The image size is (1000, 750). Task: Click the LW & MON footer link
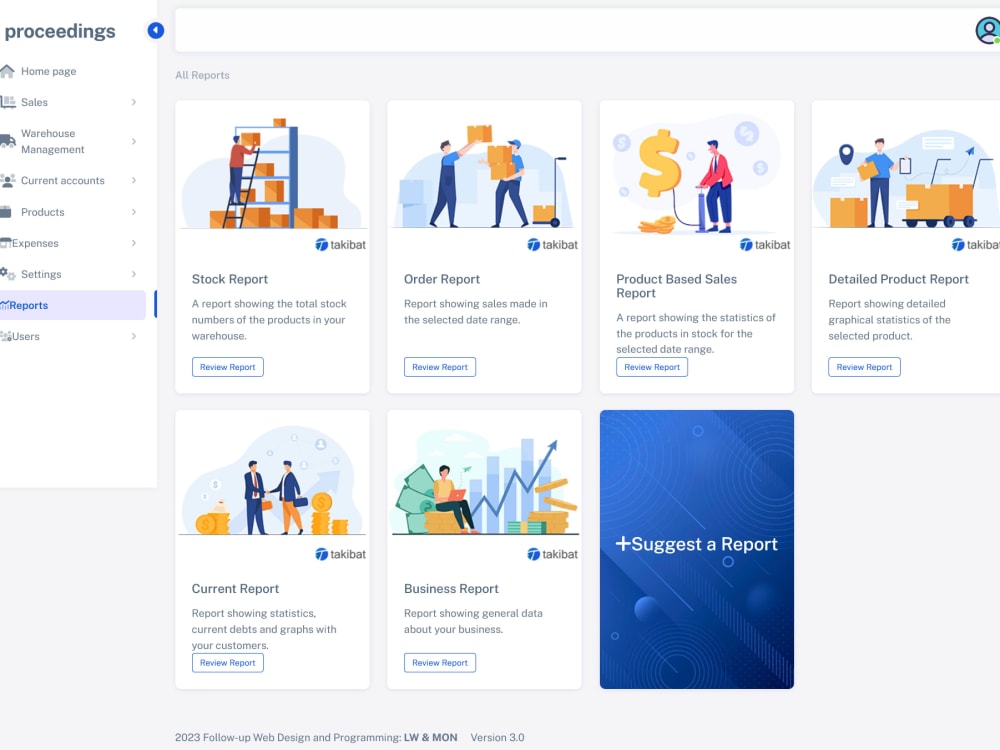coord(430,737)
